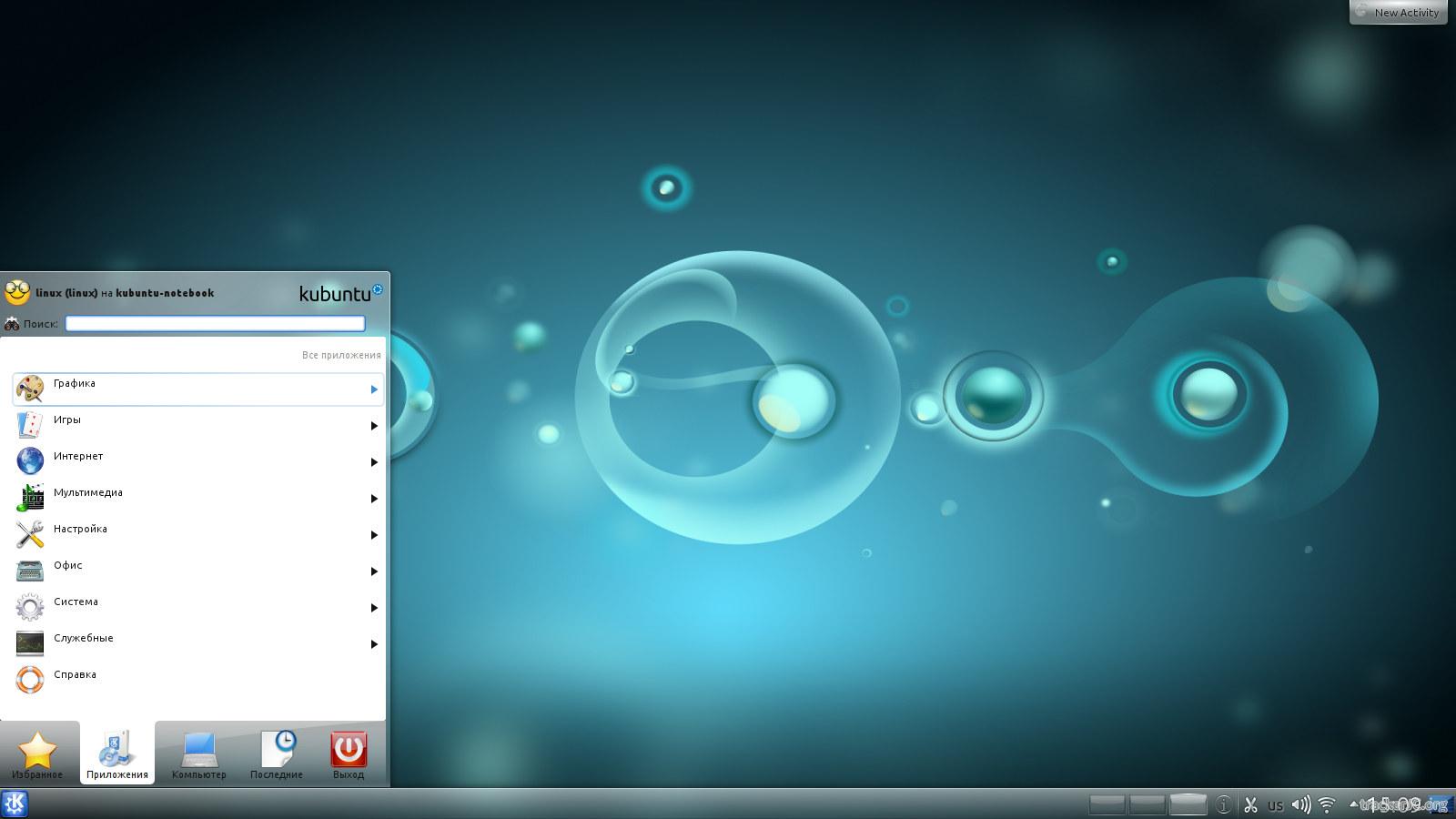This screenshot has width=1456, height=819.
Task: Select the third virtual desktop in pager
Action: click(x=1188, y=804)
